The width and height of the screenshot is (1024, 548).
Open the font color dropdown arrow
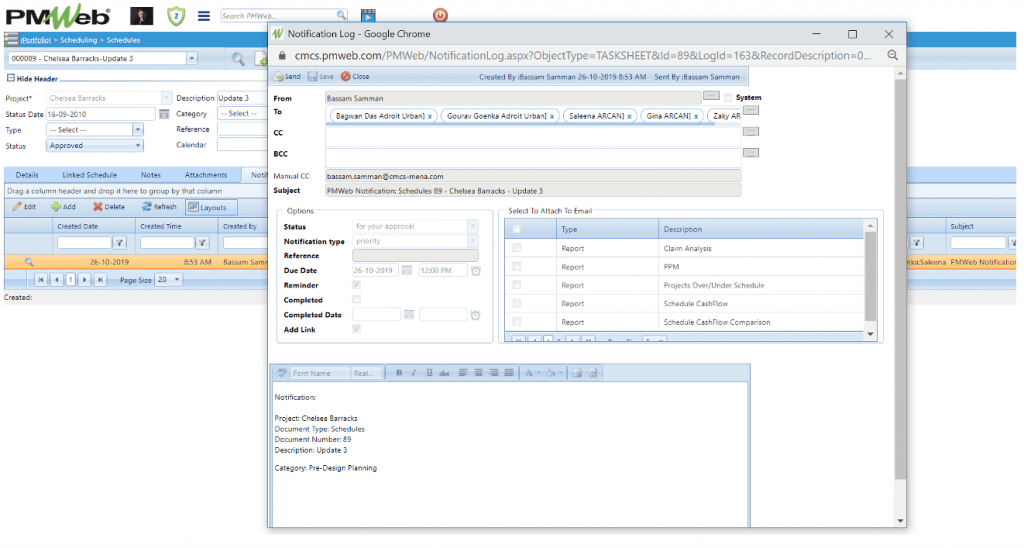(538, 373)
